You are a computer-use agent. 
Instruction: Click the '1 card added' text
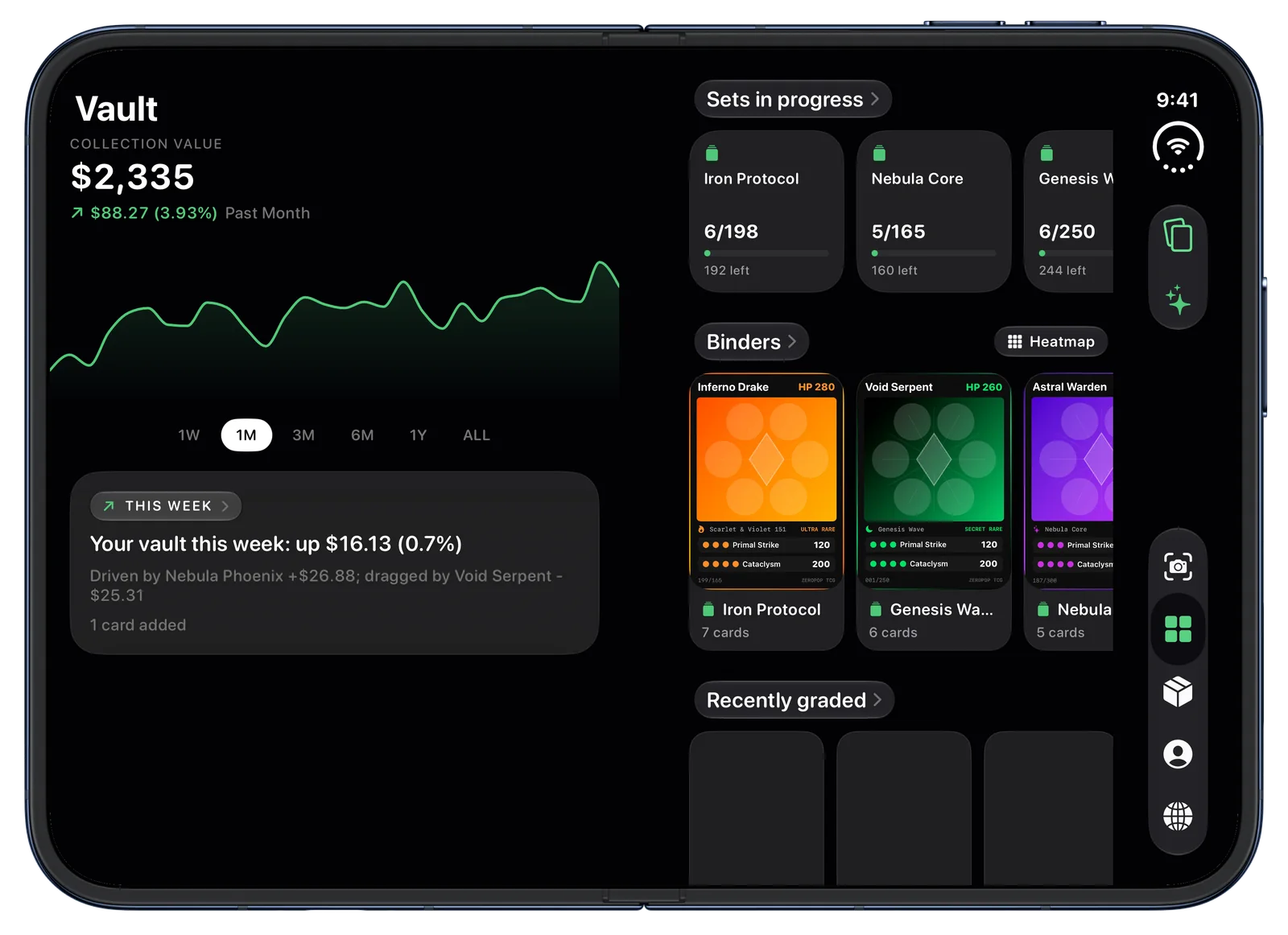138,625
